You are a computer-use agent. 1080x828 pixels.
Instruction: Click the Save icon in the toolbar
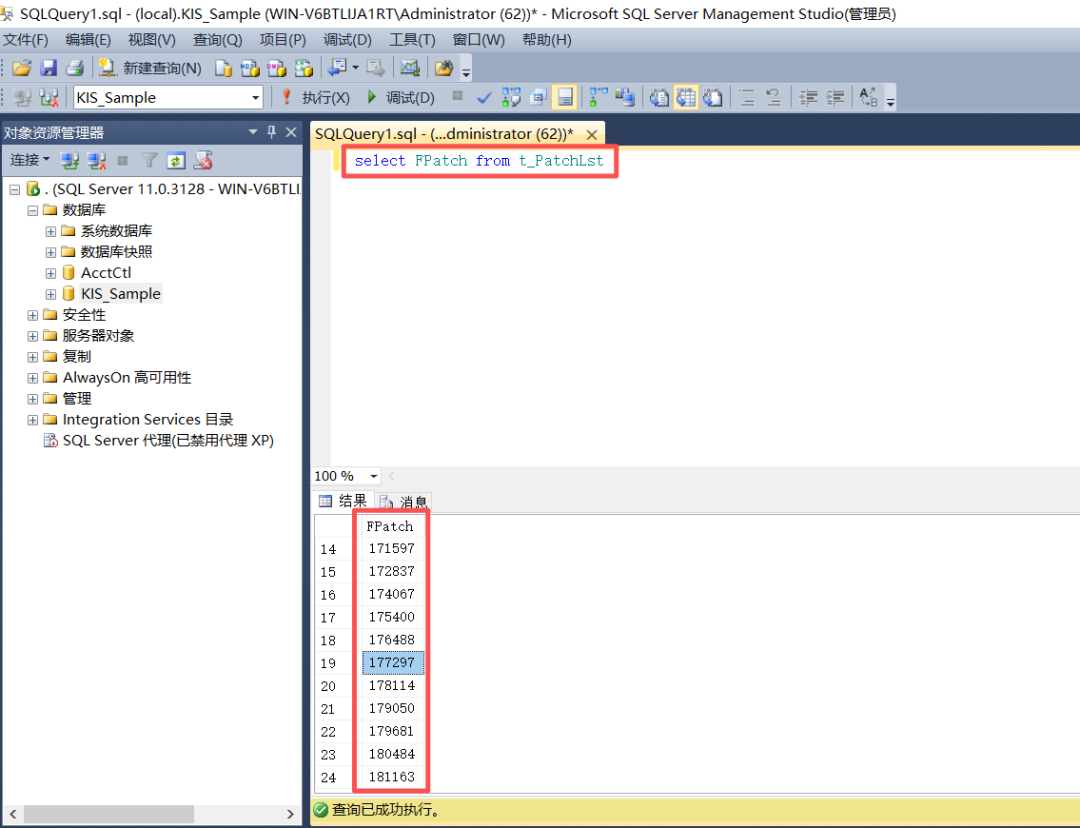[48, 68]
